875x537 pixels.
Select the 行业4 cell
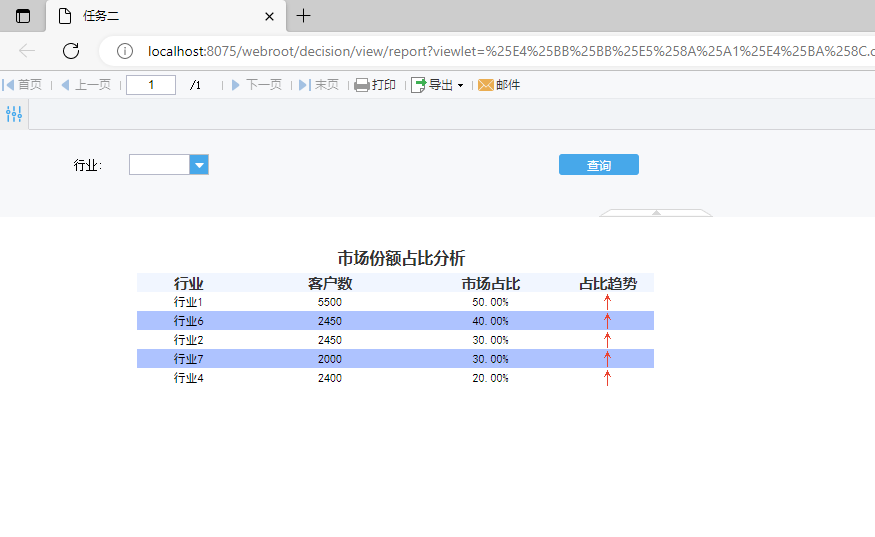(x=189, y=378)
